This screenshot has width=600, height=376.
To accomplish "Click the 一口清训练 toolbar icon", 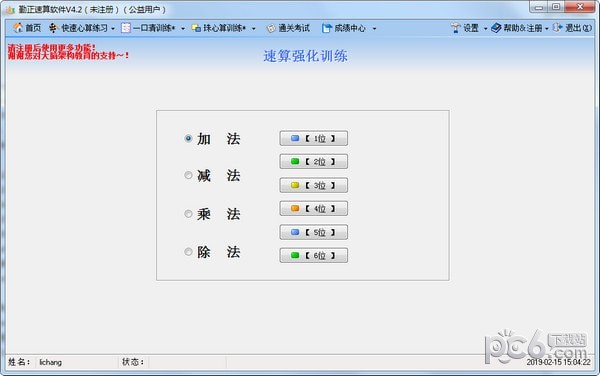I will [x=126, y=28].
